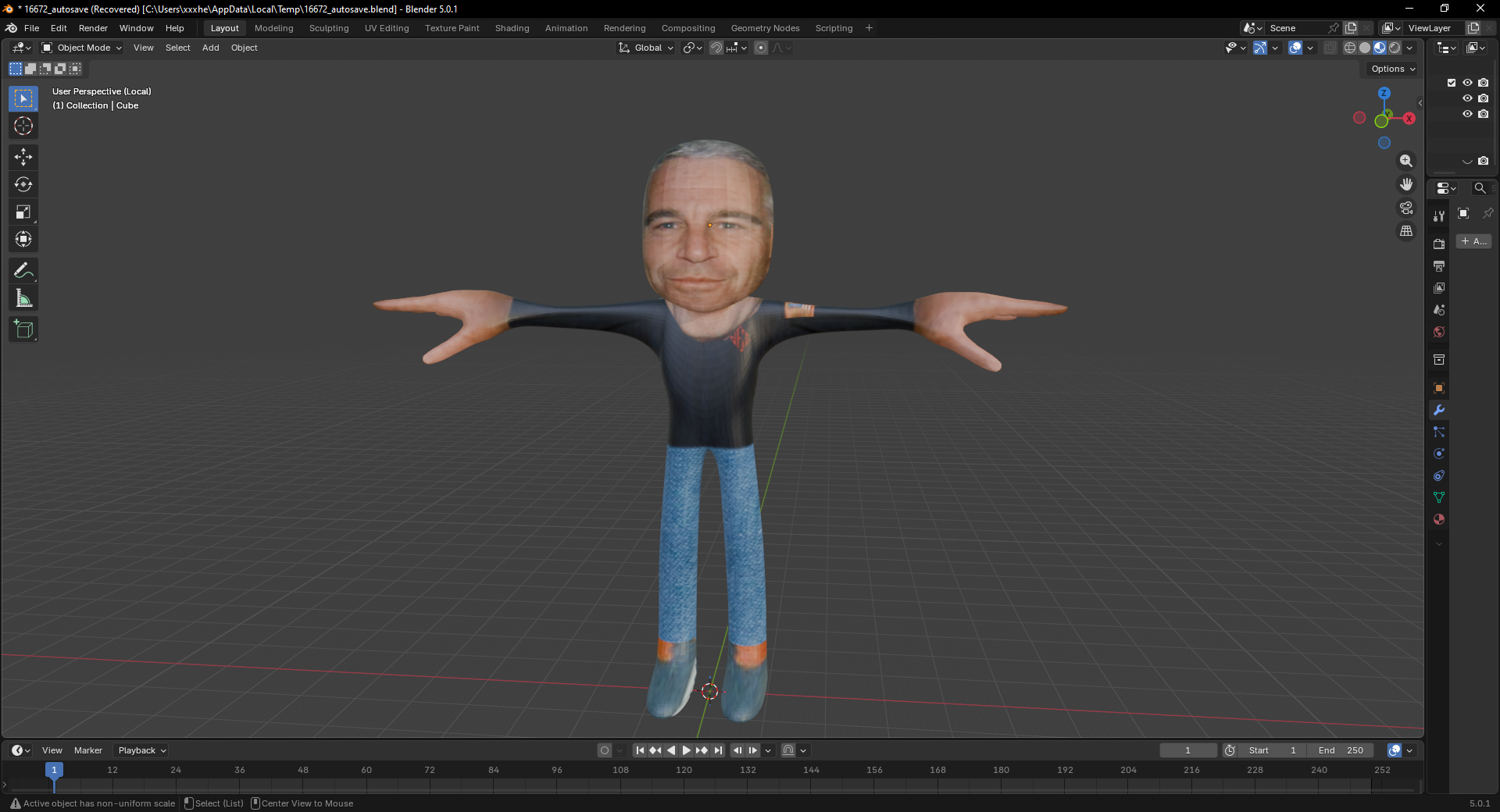Activate the Scale tool

point(23,212)
